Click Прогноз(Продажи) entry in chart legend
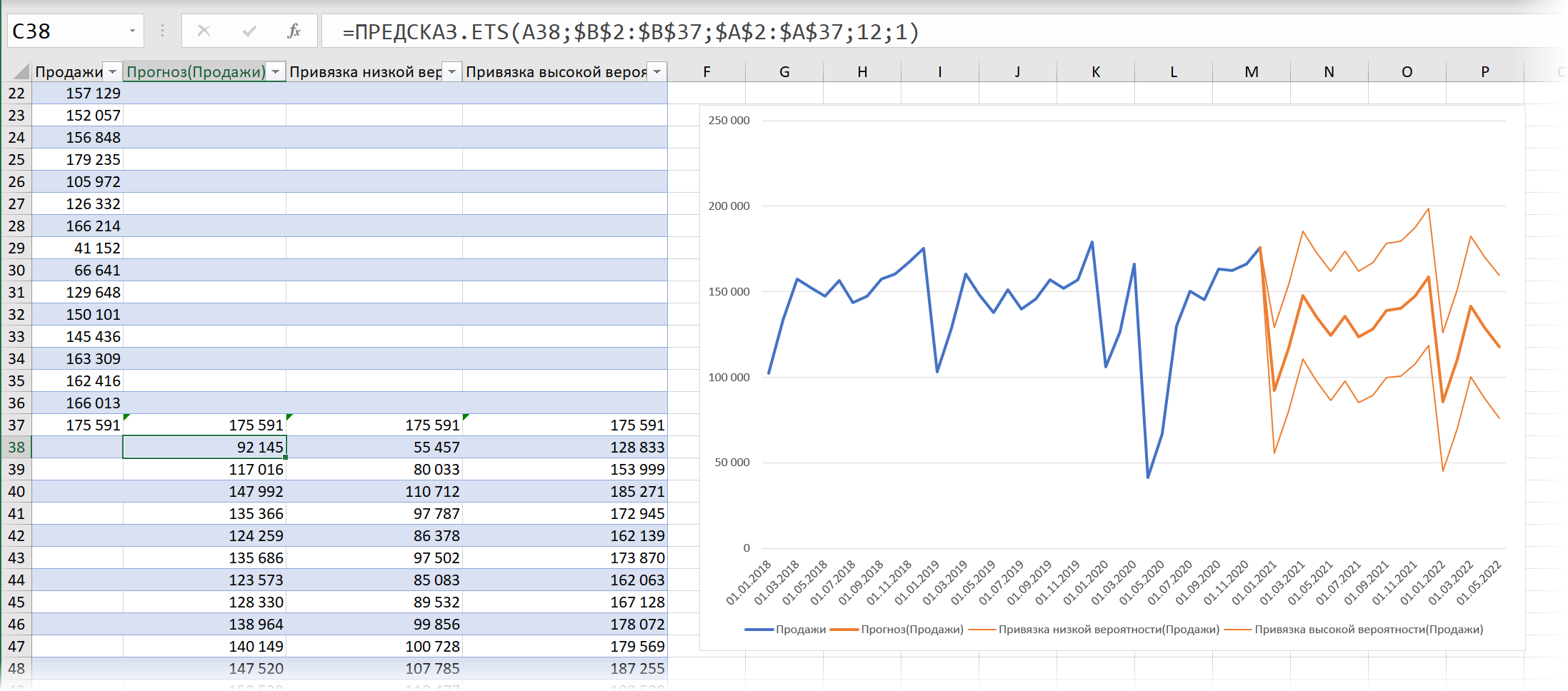Screen dimensions: 1568x691 (x=897, y=630)
